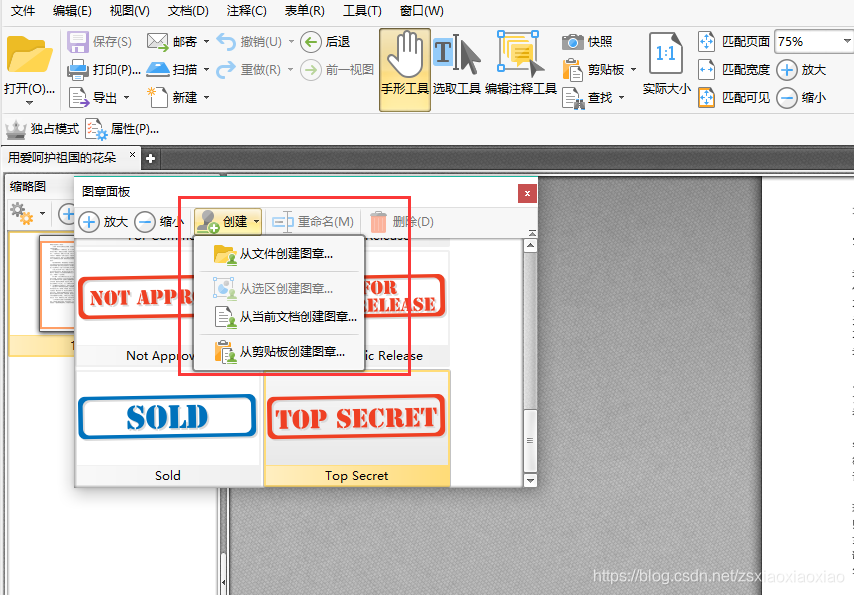Click Delete (删除(D)) in stamp panel
The image size is (854, 595).
coord(402,222)
